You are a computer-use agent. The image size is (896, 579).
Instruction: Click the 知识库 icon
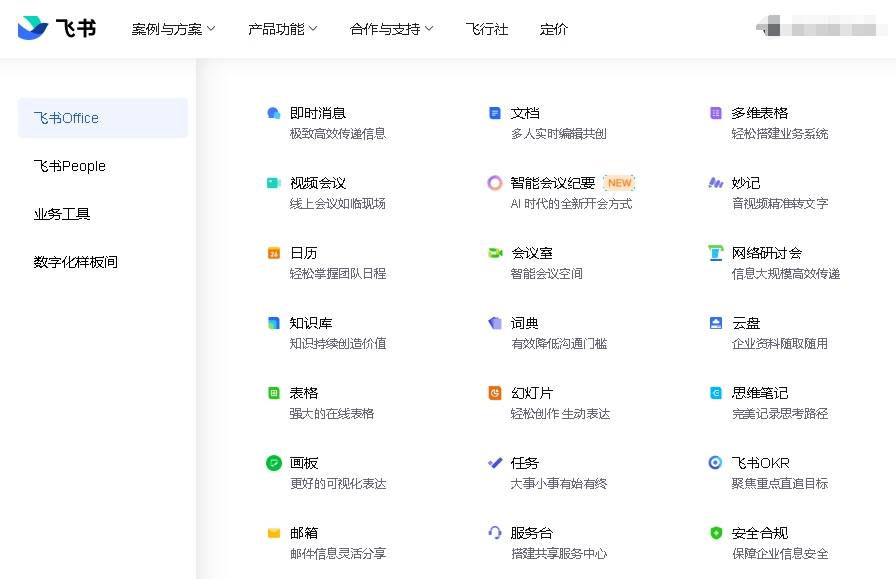[274, 323]
